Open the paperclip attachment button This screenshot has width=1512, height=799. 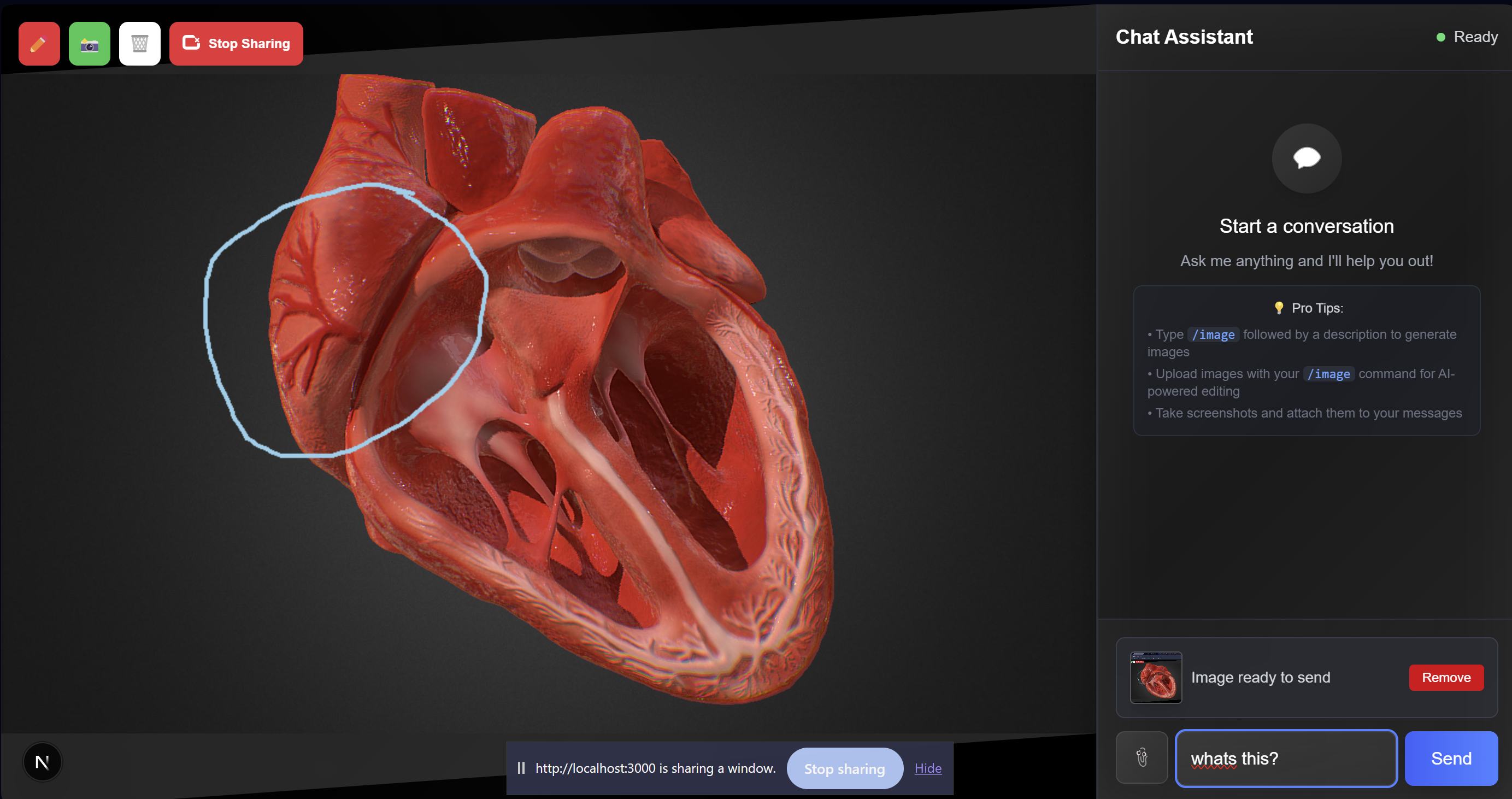[x=1141, y=757]
